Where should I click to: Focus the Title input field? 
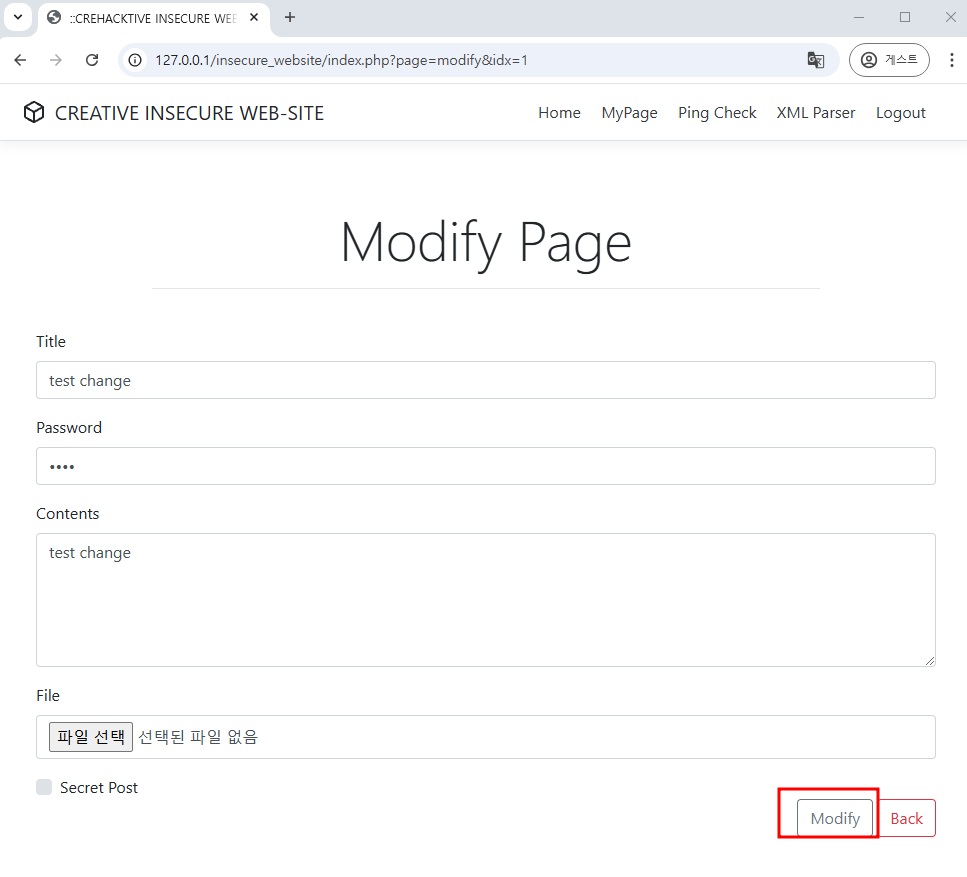(485, 380)
